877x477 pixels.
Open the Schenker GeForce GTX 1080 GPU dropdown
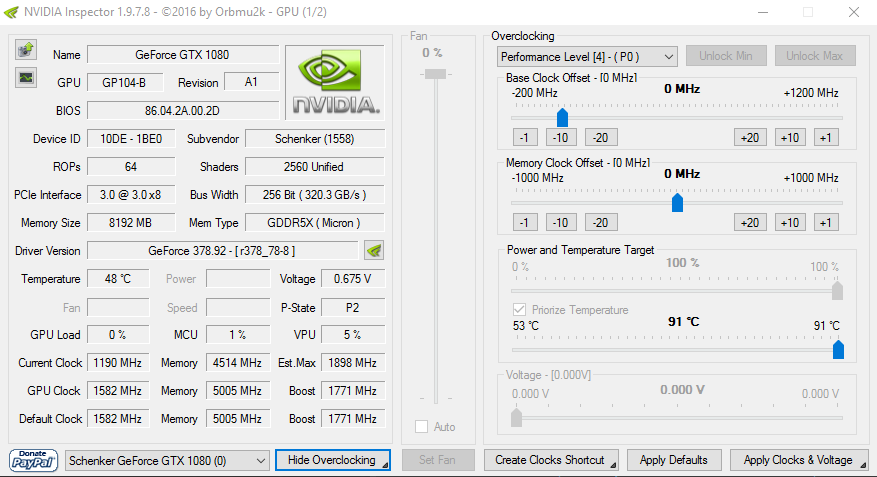pyautogui.click(x=167, y=461)
